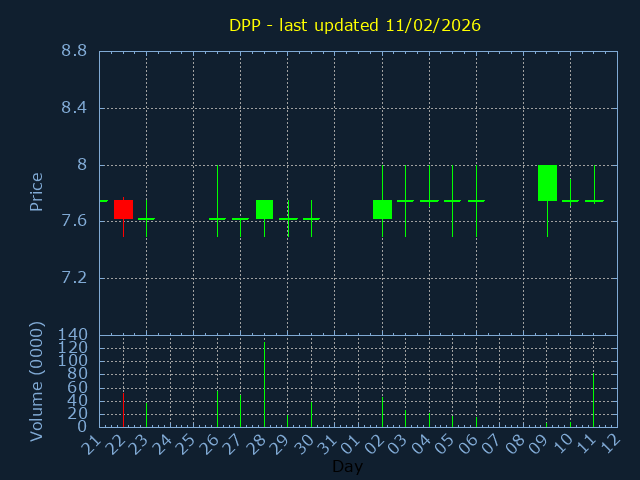This screenshot has height=480, width=640.
Task: Click the 'Price' y-axis label
Action: (37, 192)
